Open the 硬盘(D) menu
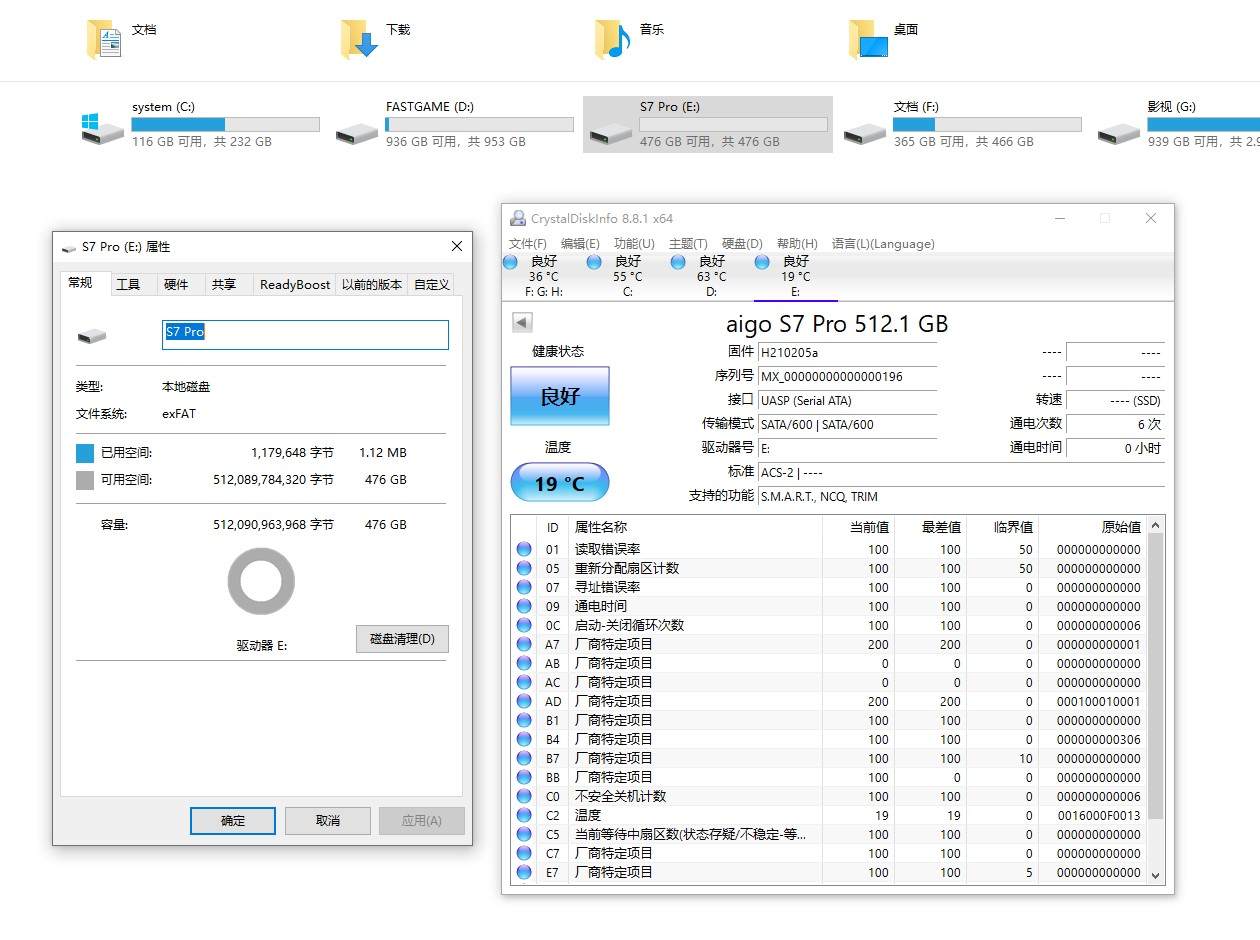Viewport: 1260px width, 940px height. tap(742, 243)
